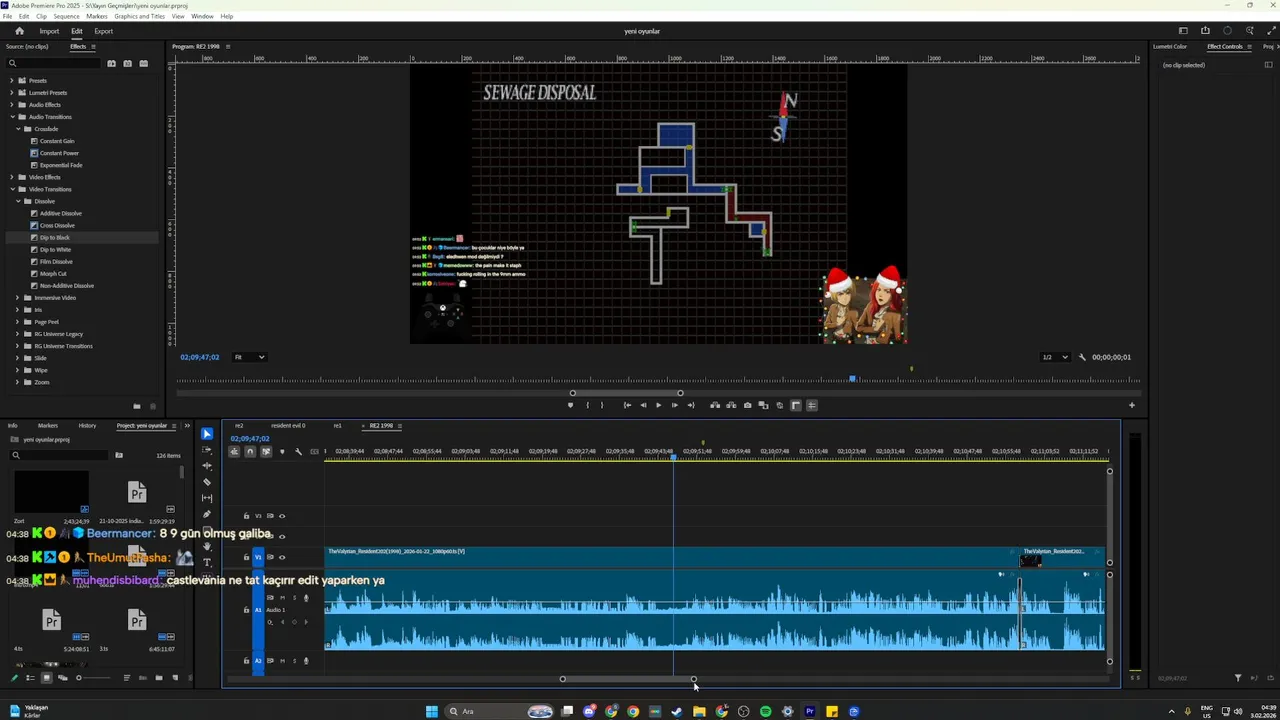Click the Accelerated Effects filter icon
This screenshot has width=1280, height=720.
click(x=111, y=63)
